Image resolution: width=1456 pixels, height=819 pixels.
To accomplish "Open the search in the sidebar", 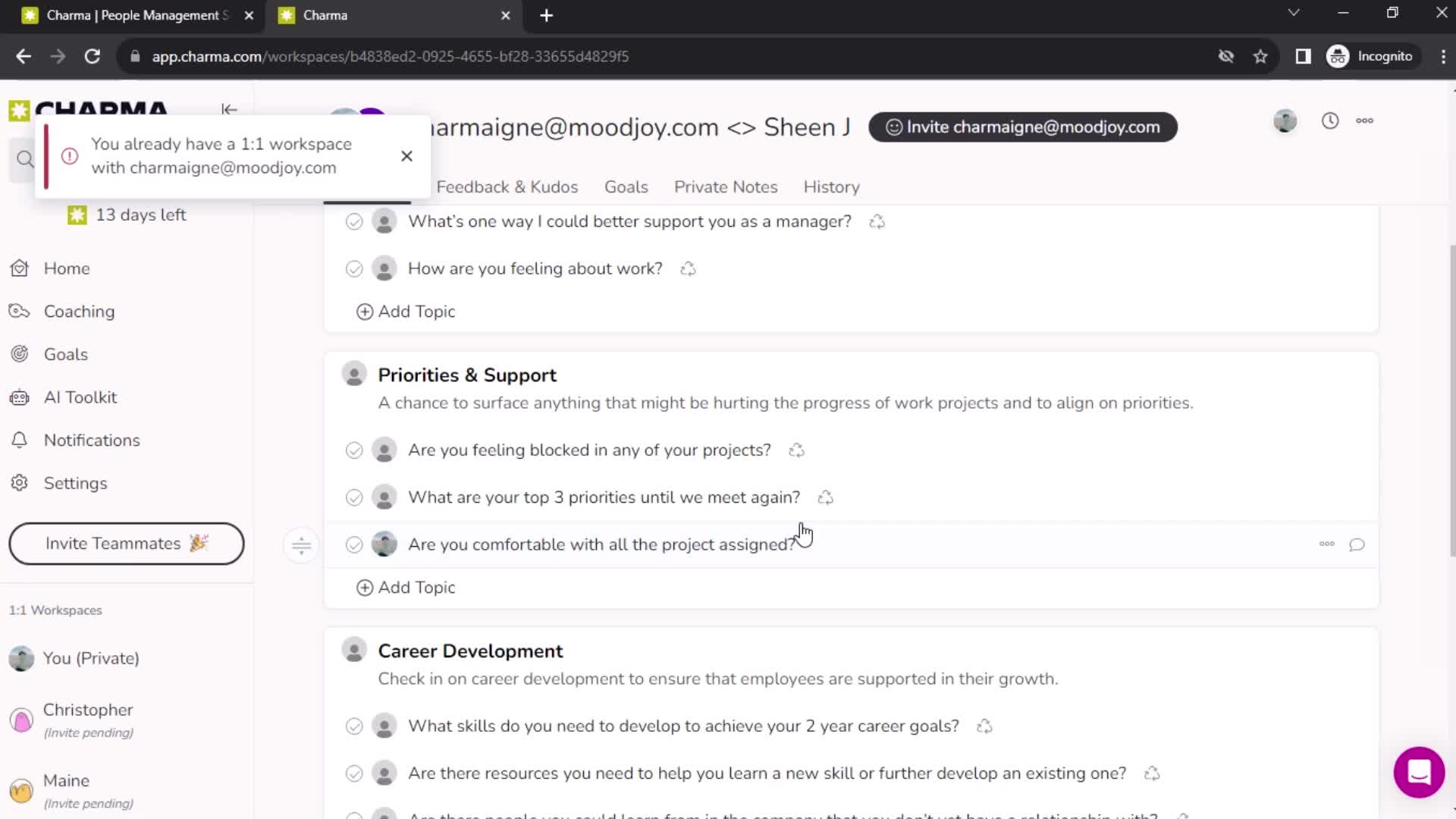I will (24, 159).
